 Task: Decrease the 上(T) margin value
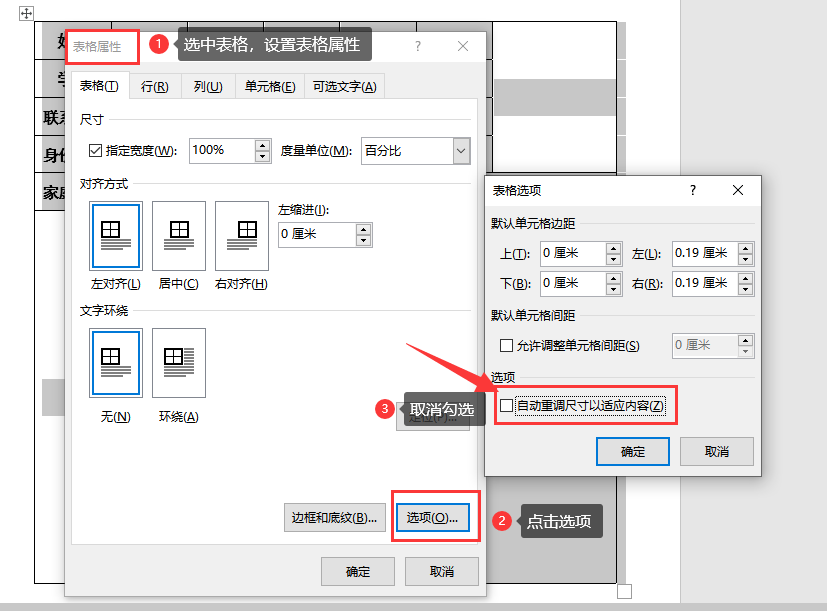pyautogui.click(x=613, y=260)
